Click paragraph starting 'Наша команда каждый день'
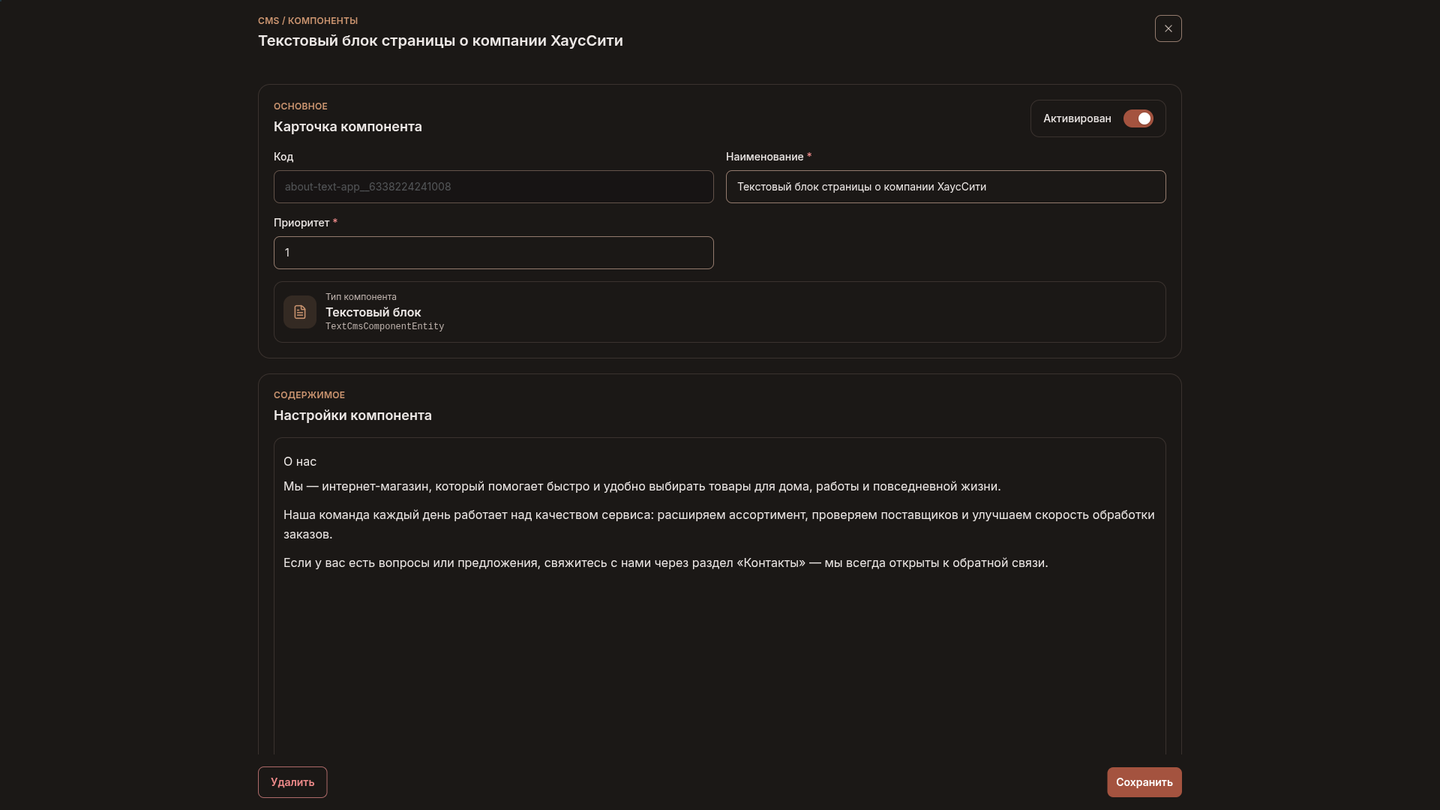Viewport: 1440px width, 810px height. (719, 525)
